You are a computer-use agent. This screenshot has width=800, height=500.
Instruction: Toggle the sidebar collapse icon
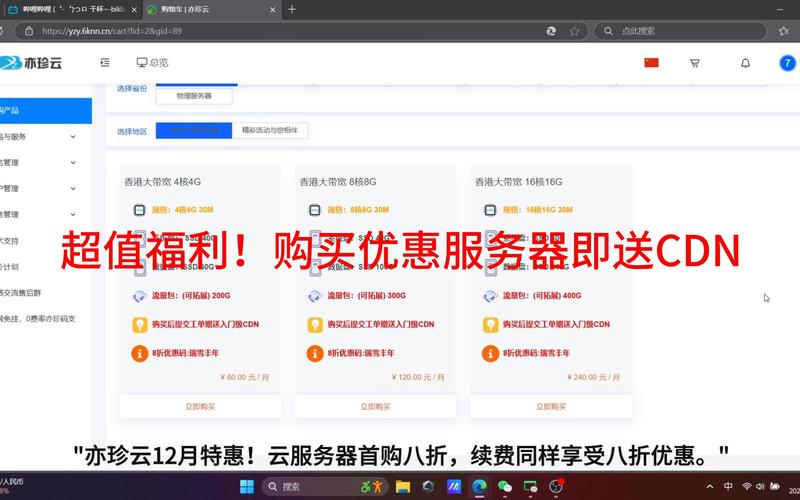[x=105, y=62]
